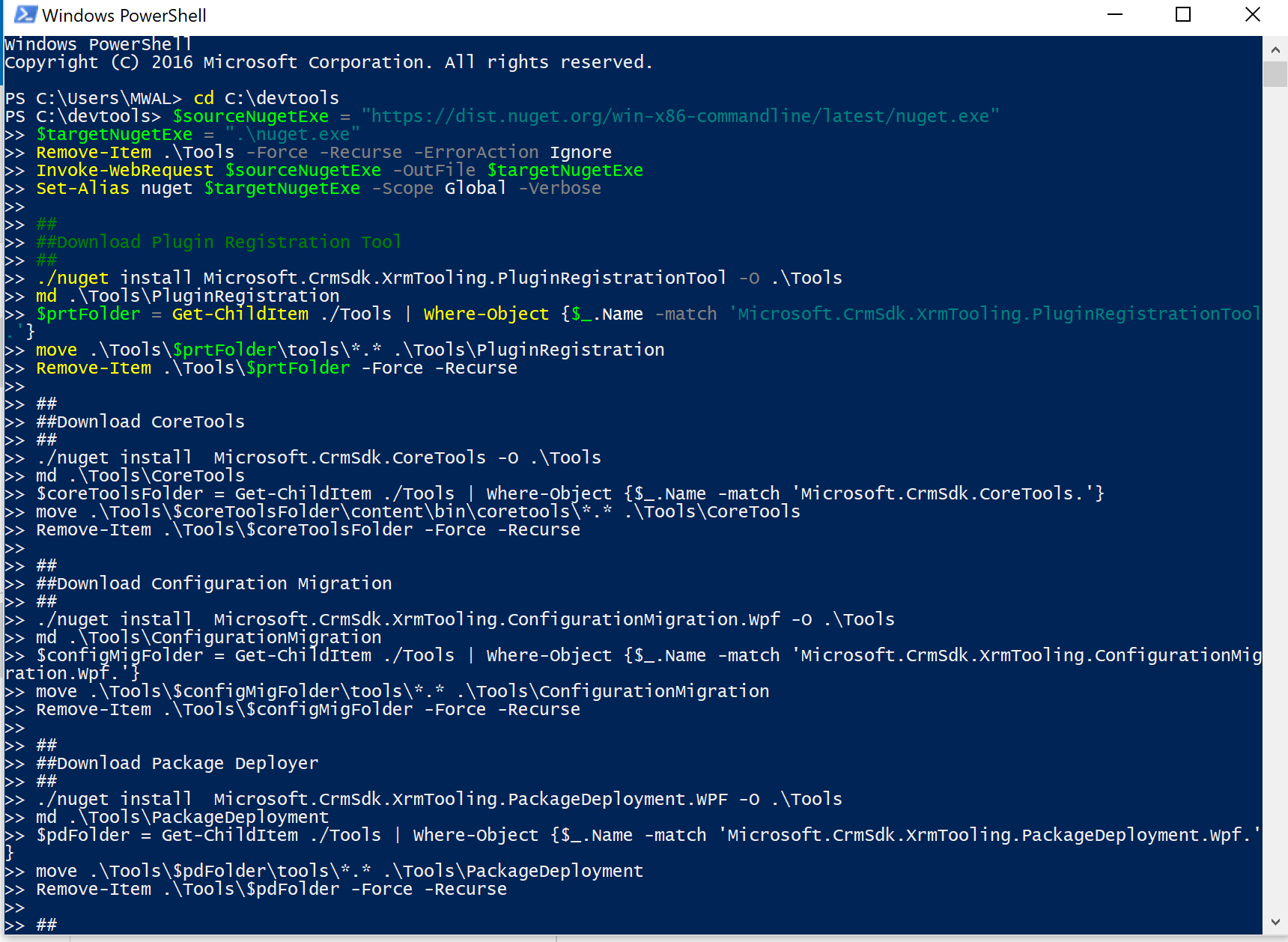Click the '##Download Plugin Registration Tool' comment
The image size is (1288, 942).
pyautogui.click(x=219, y=241)
